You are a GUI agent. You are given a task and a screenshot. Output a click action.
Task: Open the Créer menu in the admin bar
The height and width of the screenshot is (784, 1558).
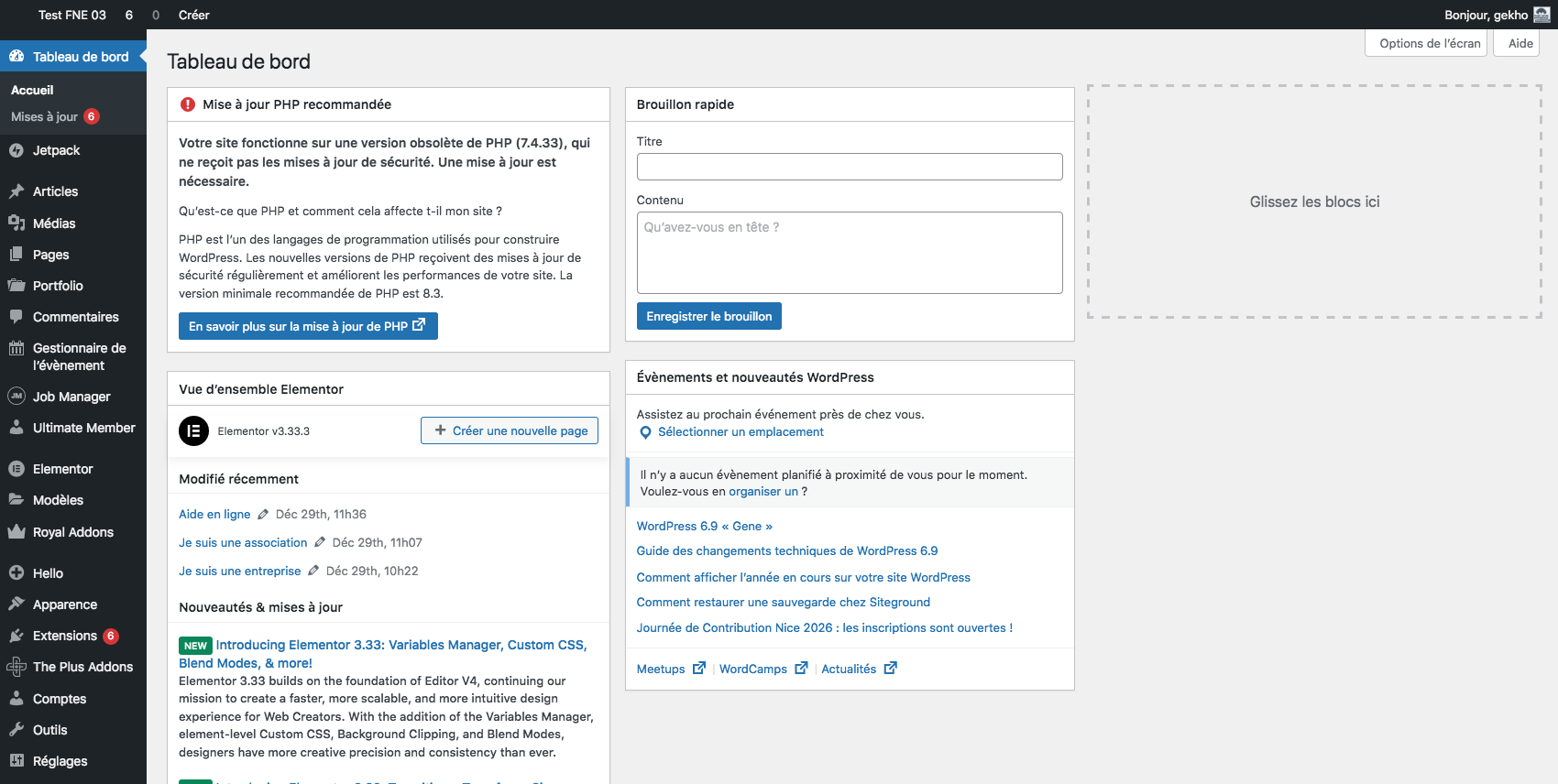[193, 15]
